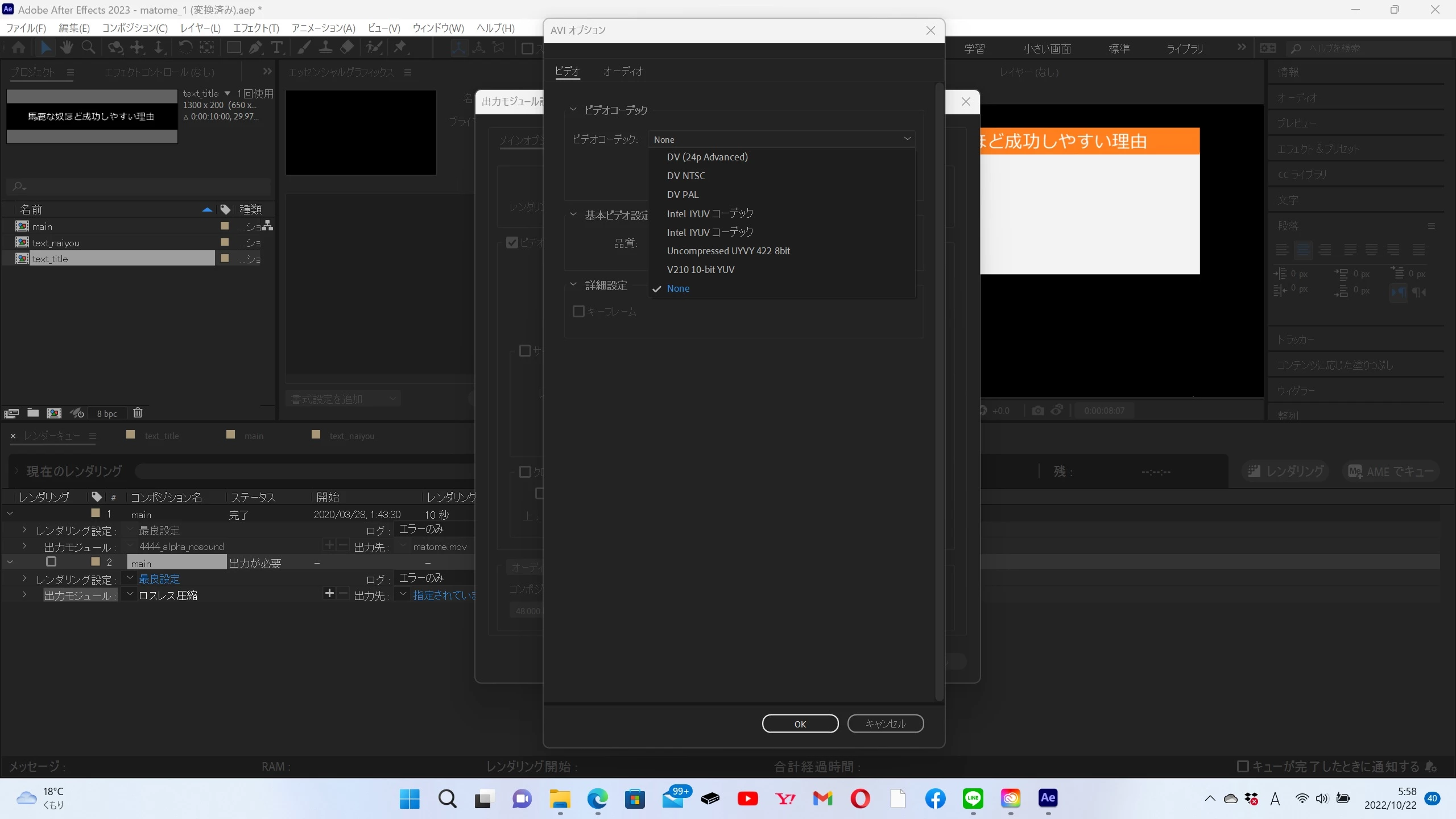Toggle render checkbox for queue item 2
The width and height of the screenshot is (1456, 819).
(x=51, y=562)
